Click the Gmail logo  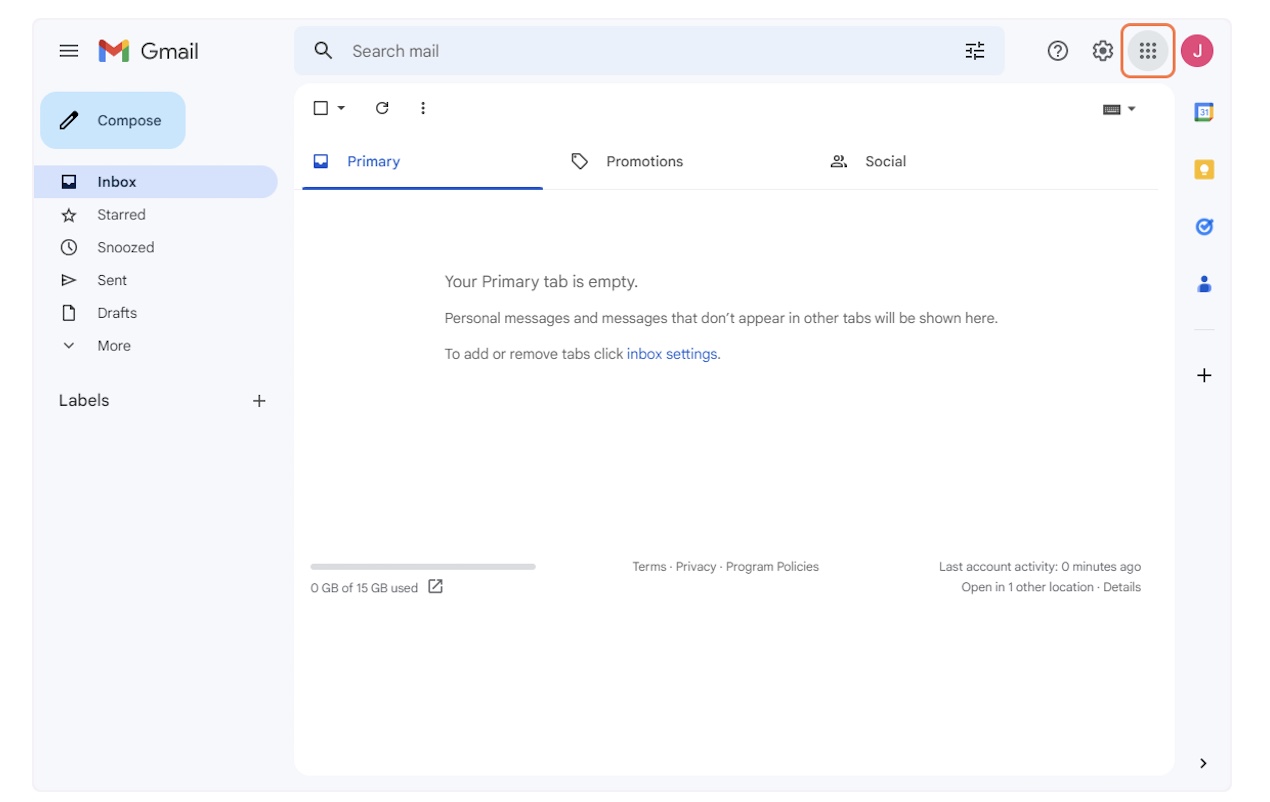(148, 51)
